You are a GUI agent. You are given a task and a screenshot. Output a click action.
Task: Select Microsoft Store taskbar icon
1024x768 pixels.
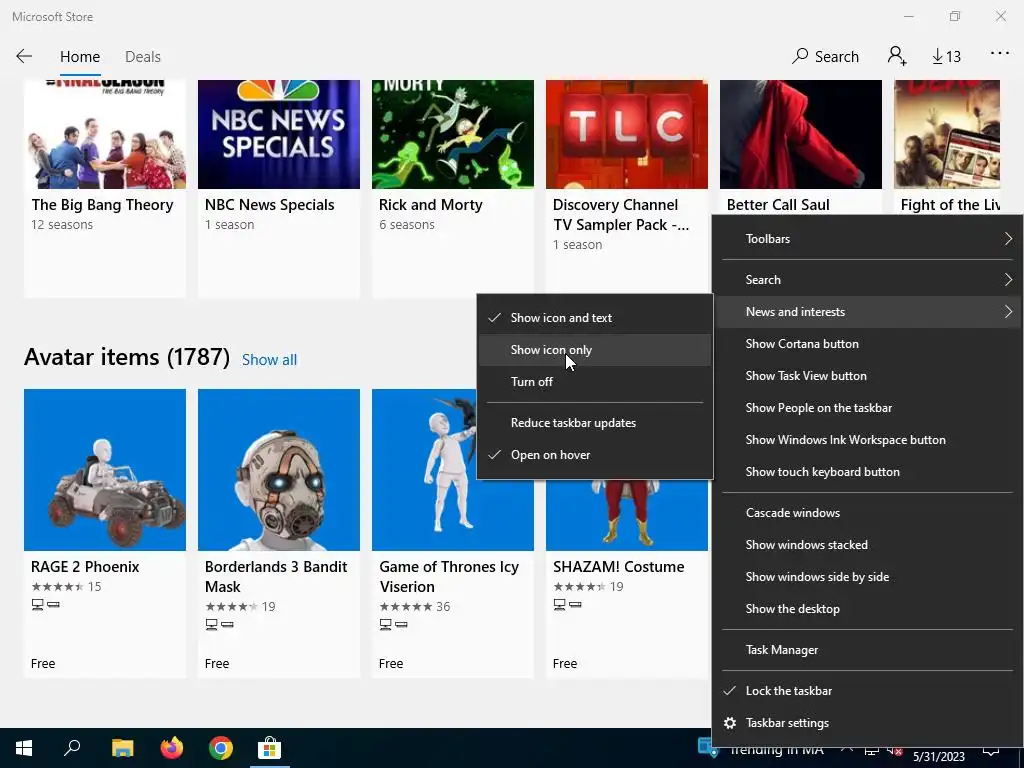pyautogui.click(x=269, y=748)
